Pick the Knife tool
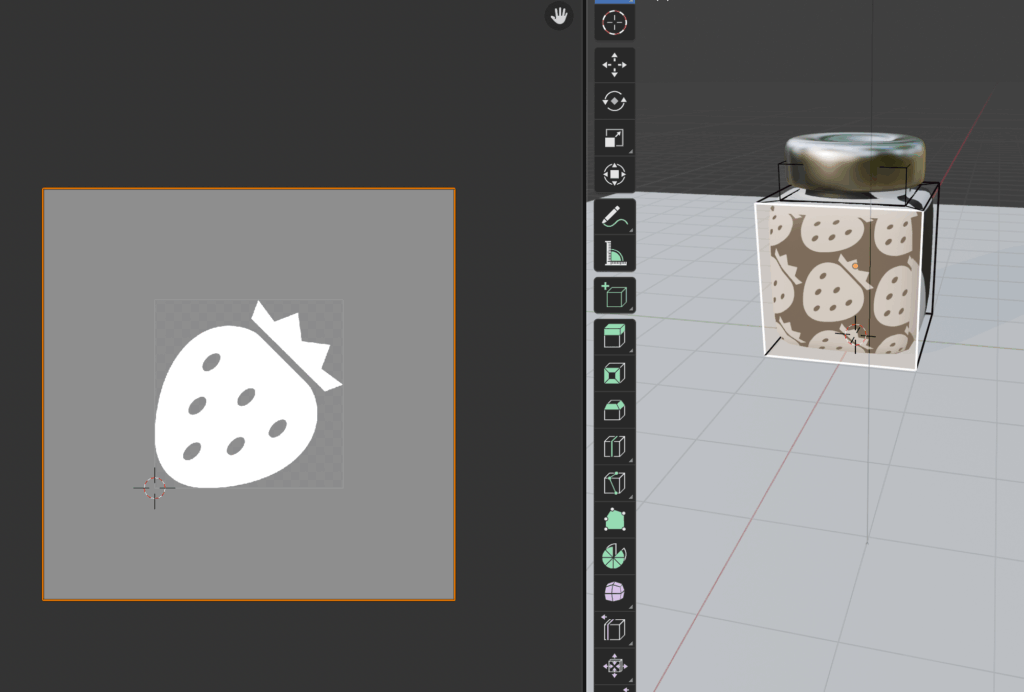Viewport: 1024px width, 692px height. [x=614, y=484]
